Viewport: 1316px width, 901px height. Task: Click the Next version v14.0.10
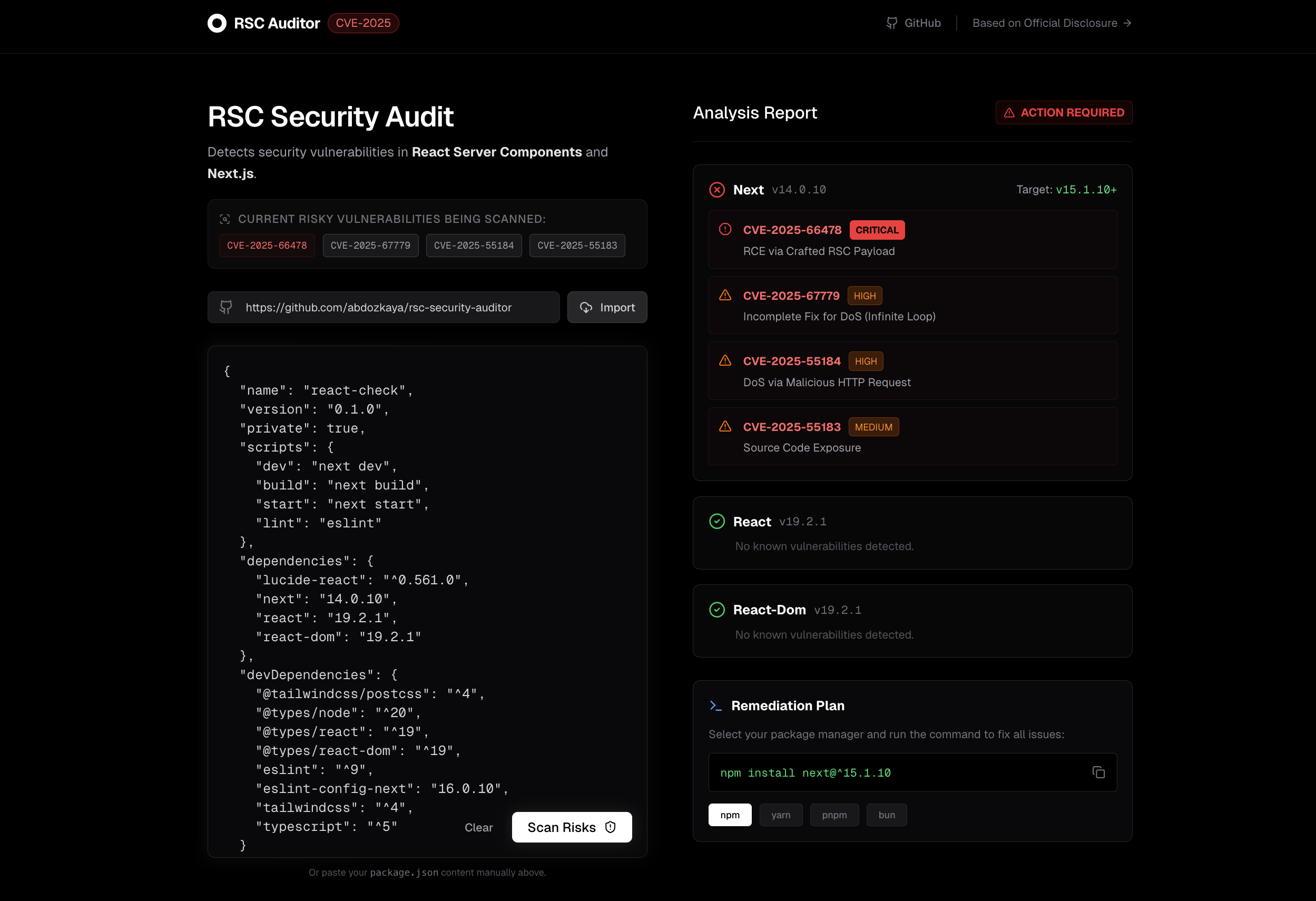[x=799, y=190]
